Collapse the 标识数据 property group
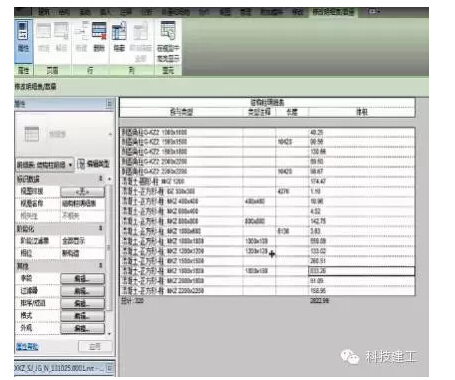The height and width of the screenshot is (380, 455). (101, 179)
